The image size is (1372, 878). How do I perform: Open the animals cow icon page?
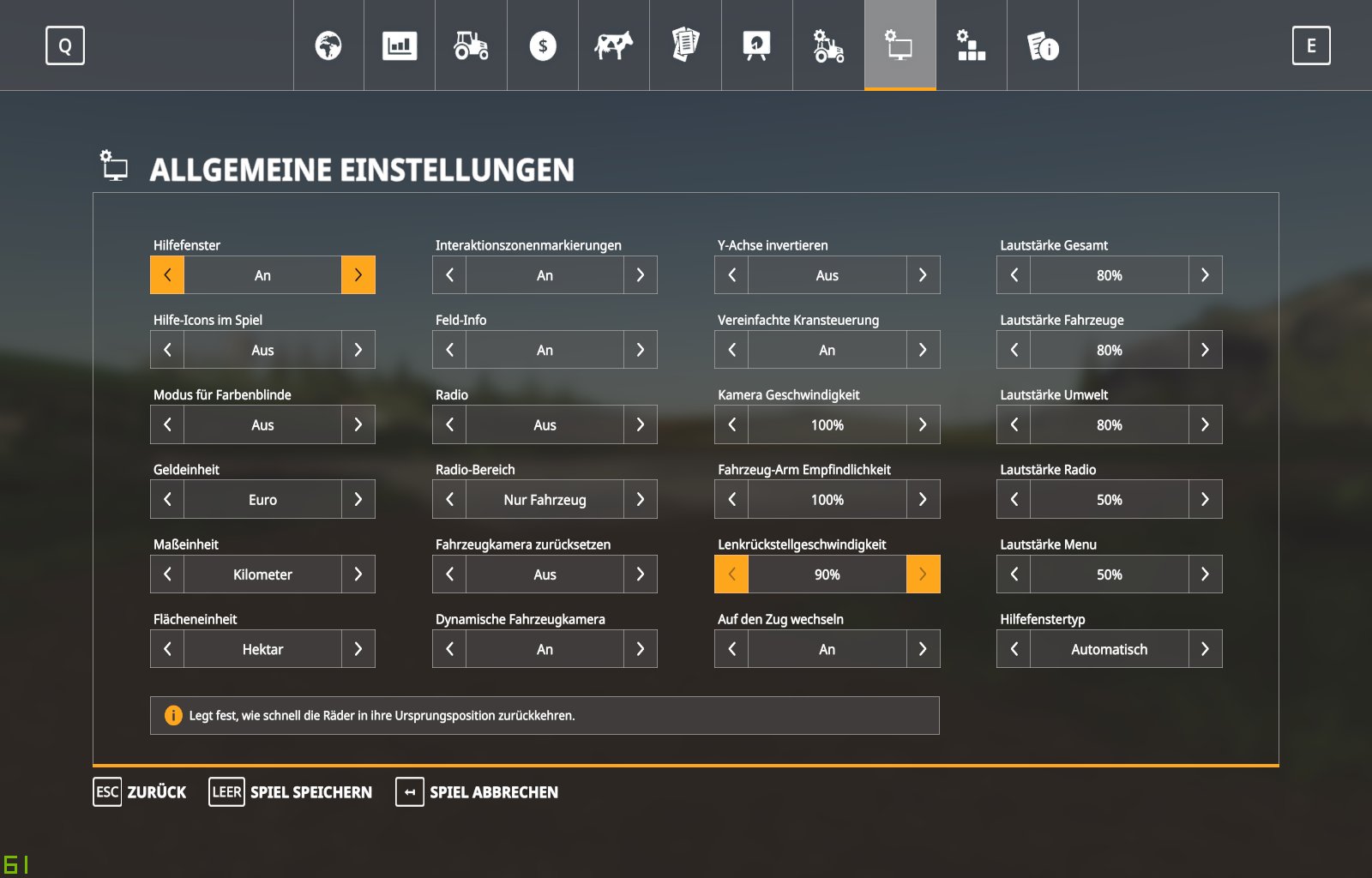pos(614,45)
